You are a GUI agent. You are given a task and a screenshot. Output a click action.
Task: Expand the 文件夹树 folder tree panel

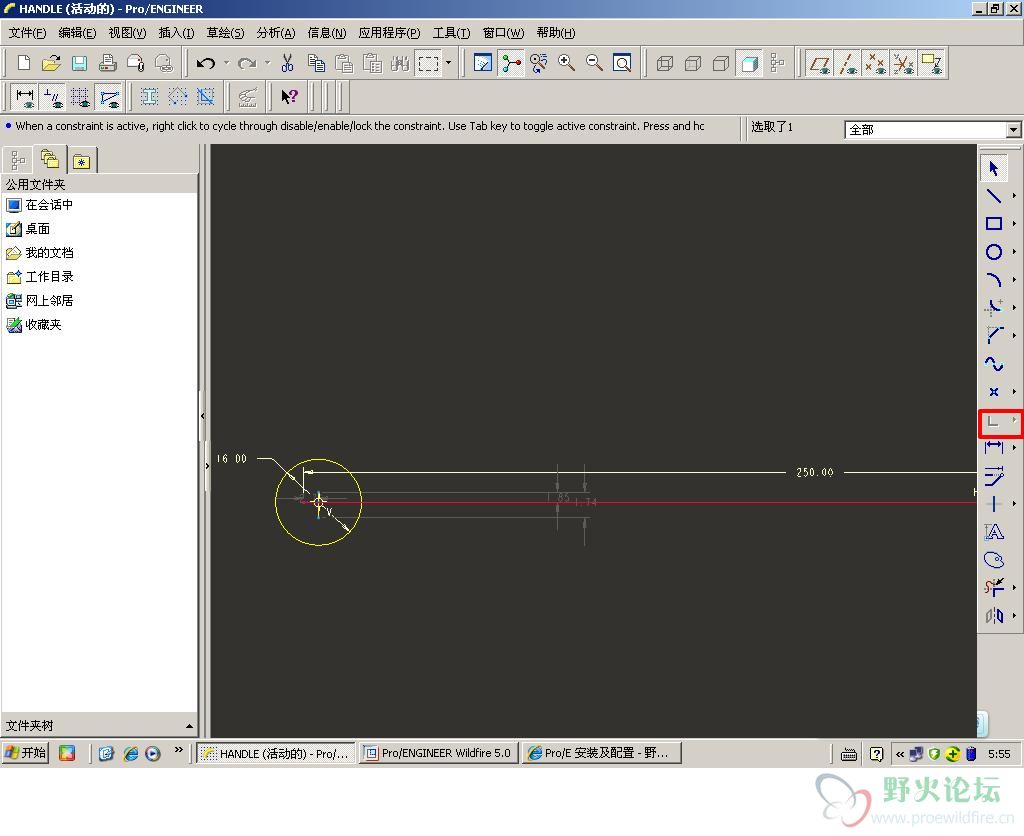189,726
